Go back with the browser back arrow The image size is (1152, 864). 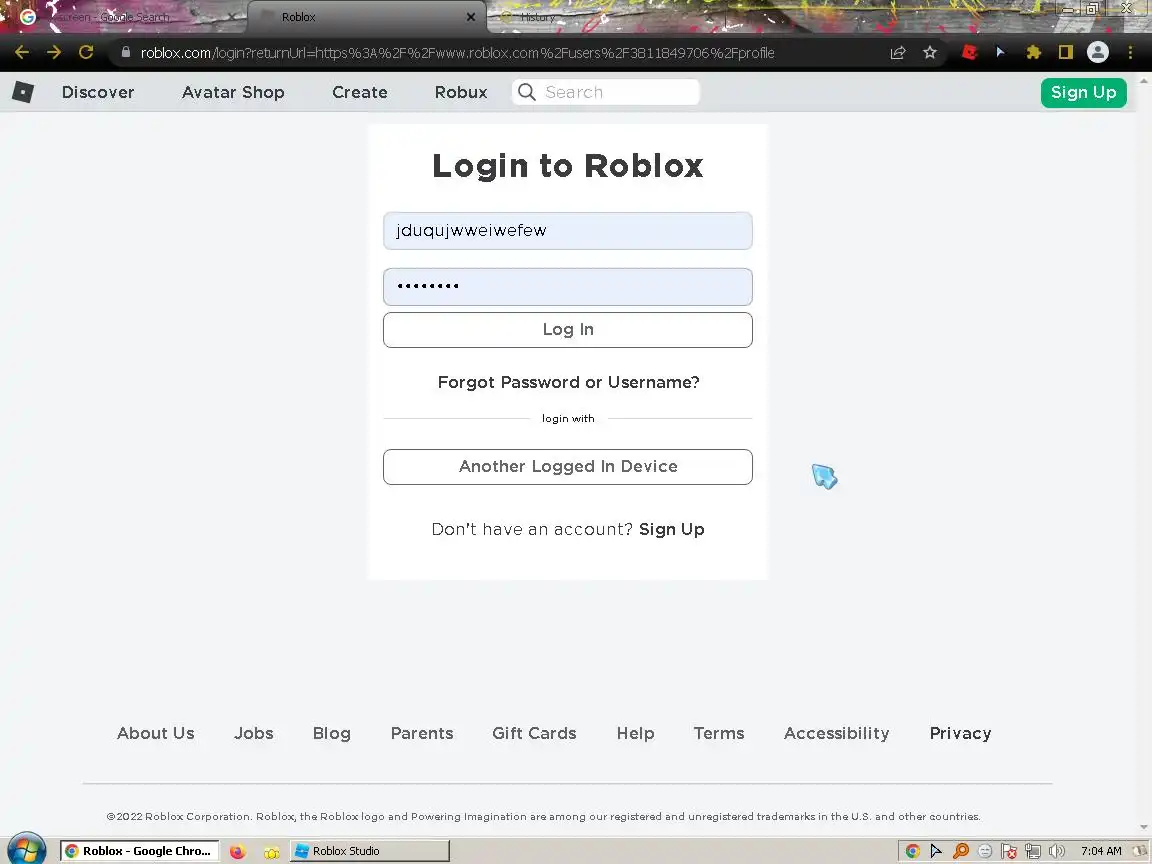22,52
